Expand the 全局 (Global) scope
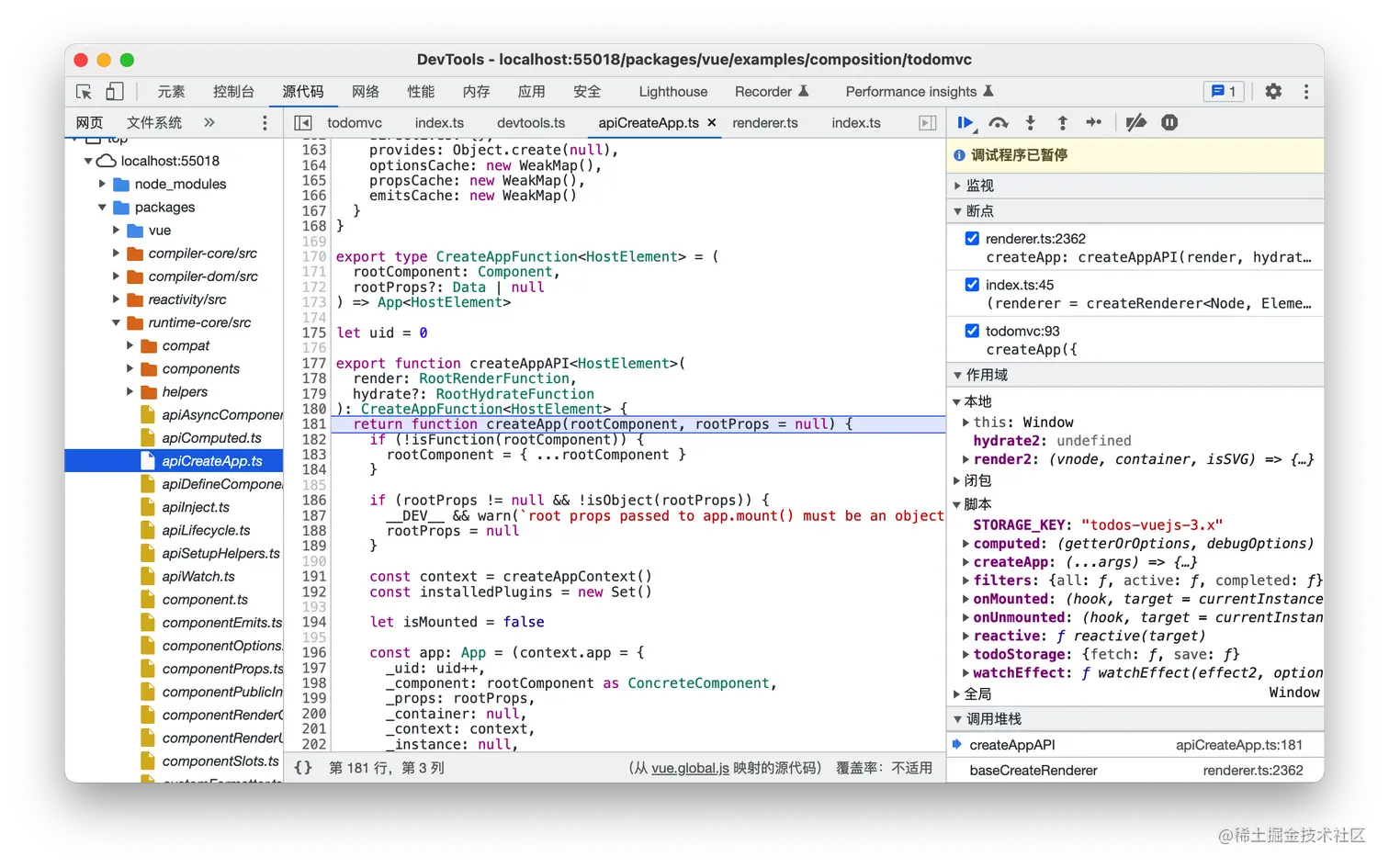The height and width of the screenshot is (868, 1389). pyautogui.click(x=956, y=694)
